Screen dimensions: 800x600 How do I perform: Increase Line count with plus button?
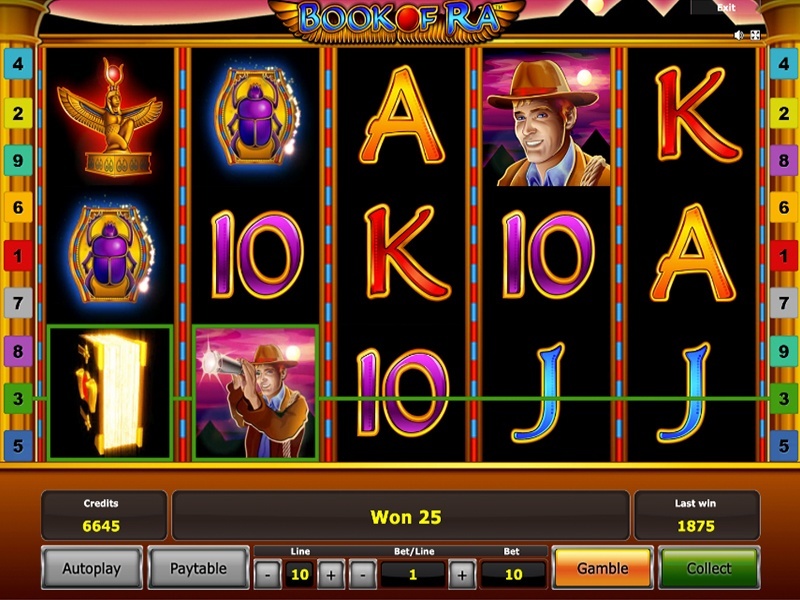(331, 576)
